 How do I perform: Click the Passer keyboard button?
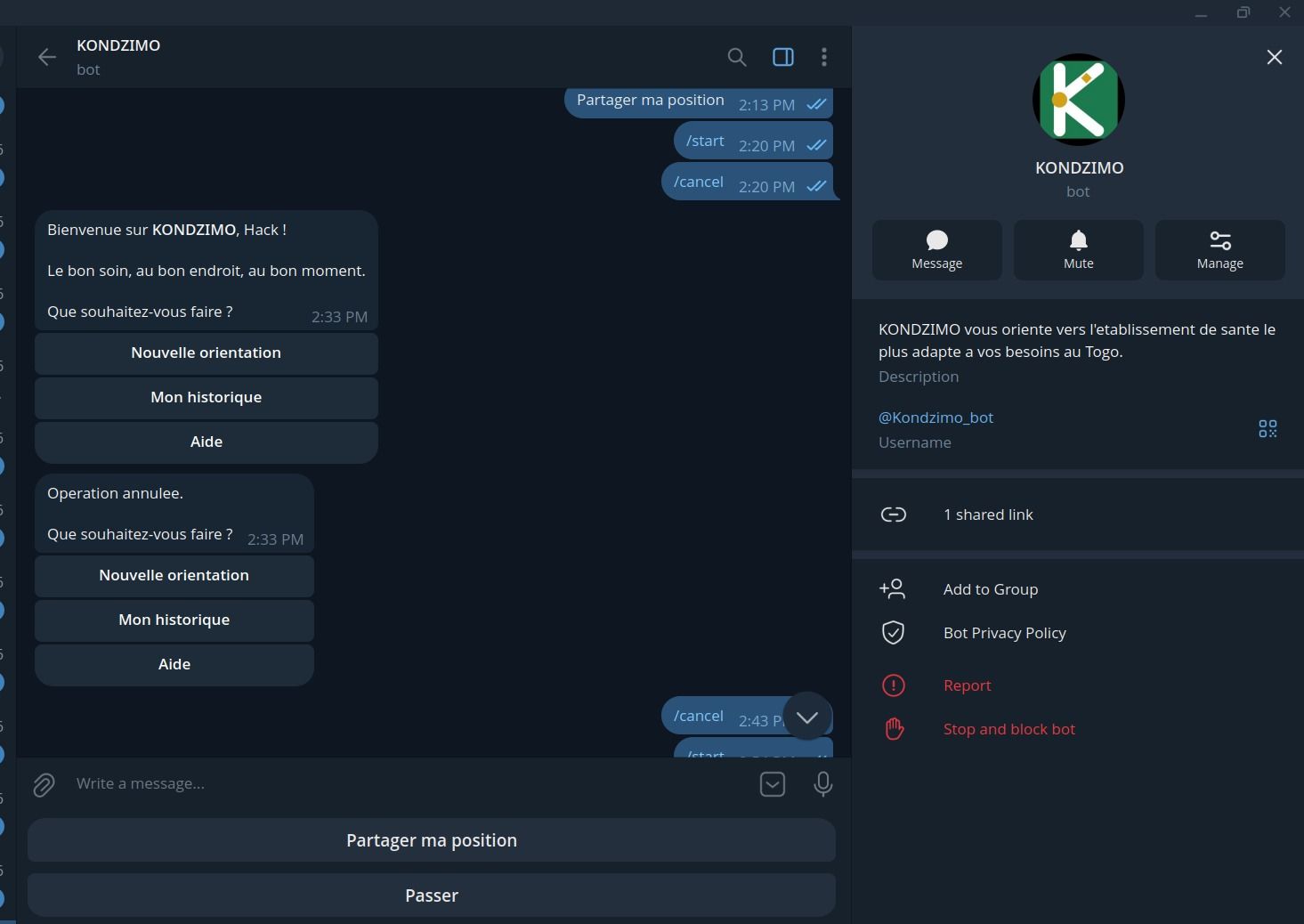tap(432, 896)
